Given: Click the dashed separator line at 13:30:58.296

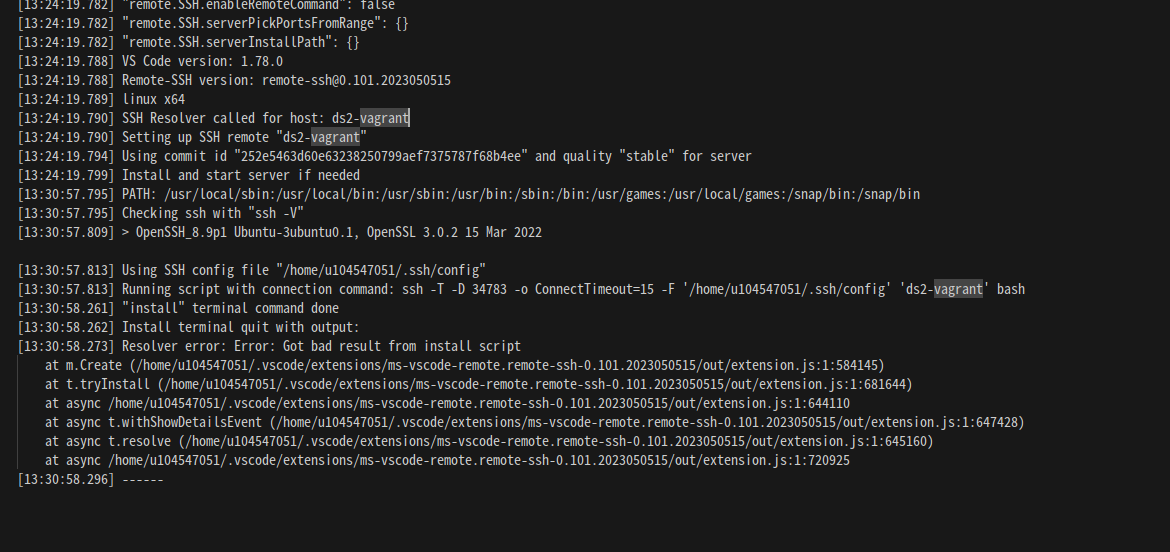Looking at the screenshot, I should click(90, 480).
